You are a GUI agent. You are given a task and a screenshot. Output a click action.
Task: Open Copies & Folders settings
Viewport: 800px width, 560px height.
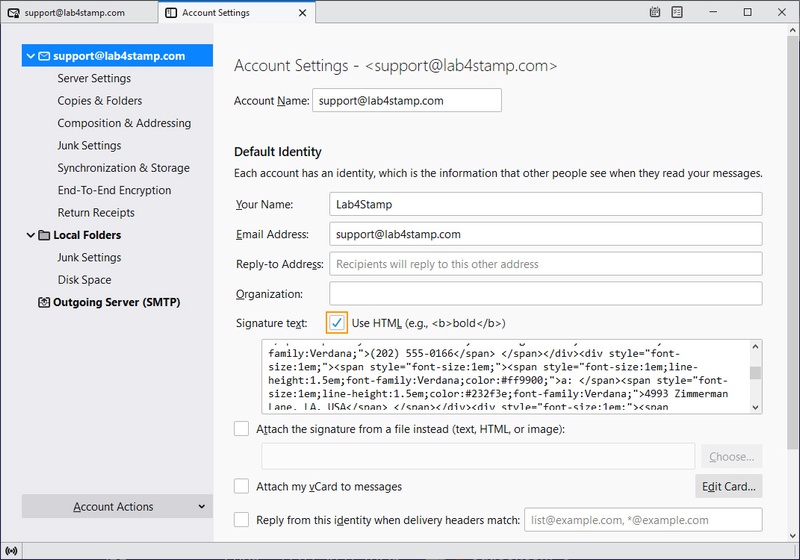point(99,100)
